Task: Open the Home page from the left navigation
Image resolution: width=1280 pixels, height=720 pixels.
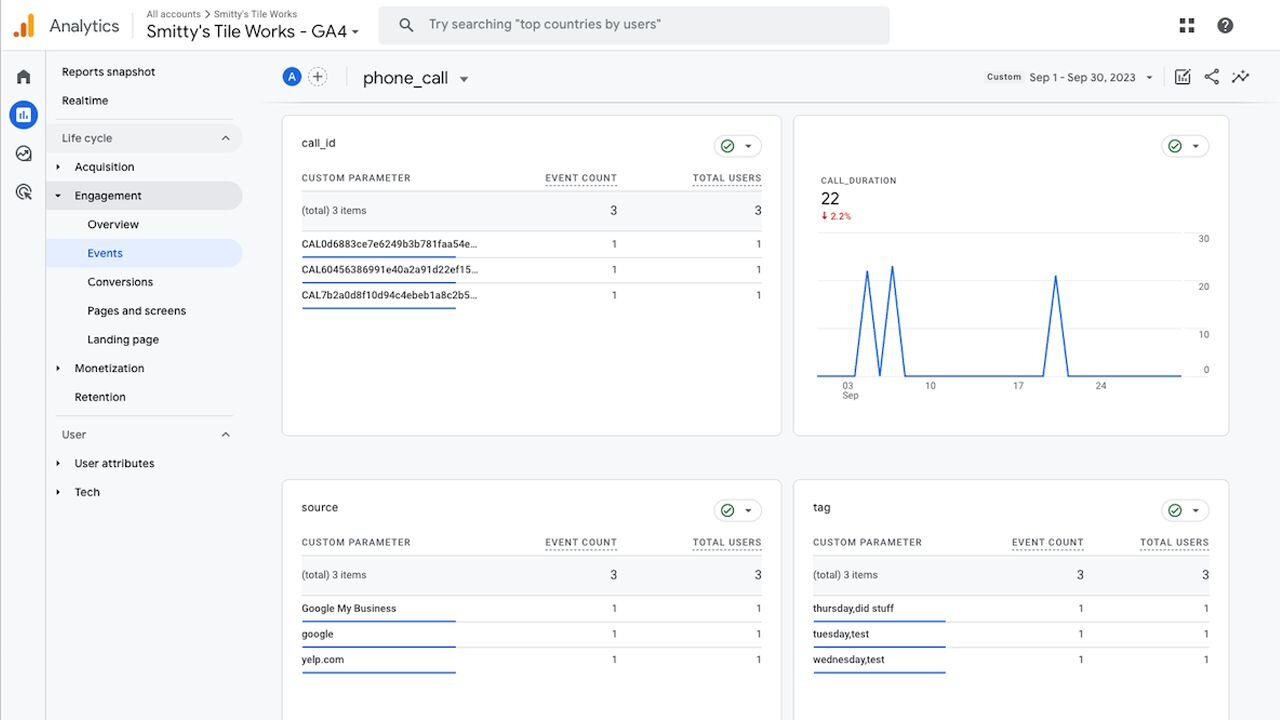Action: pyautogui.click(x=22, y=76)
